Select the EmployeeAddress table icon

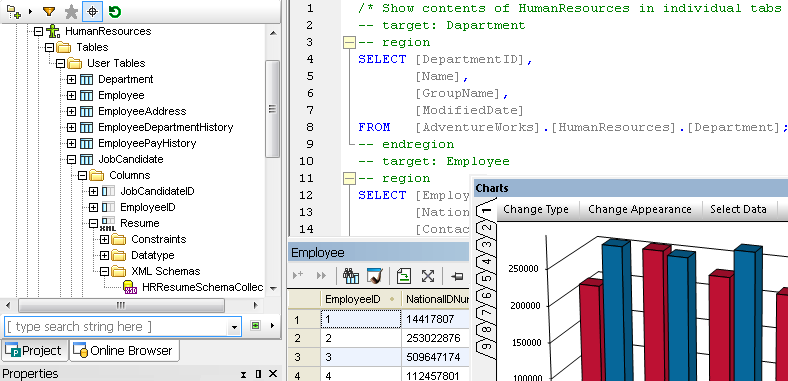pos(86,112)
